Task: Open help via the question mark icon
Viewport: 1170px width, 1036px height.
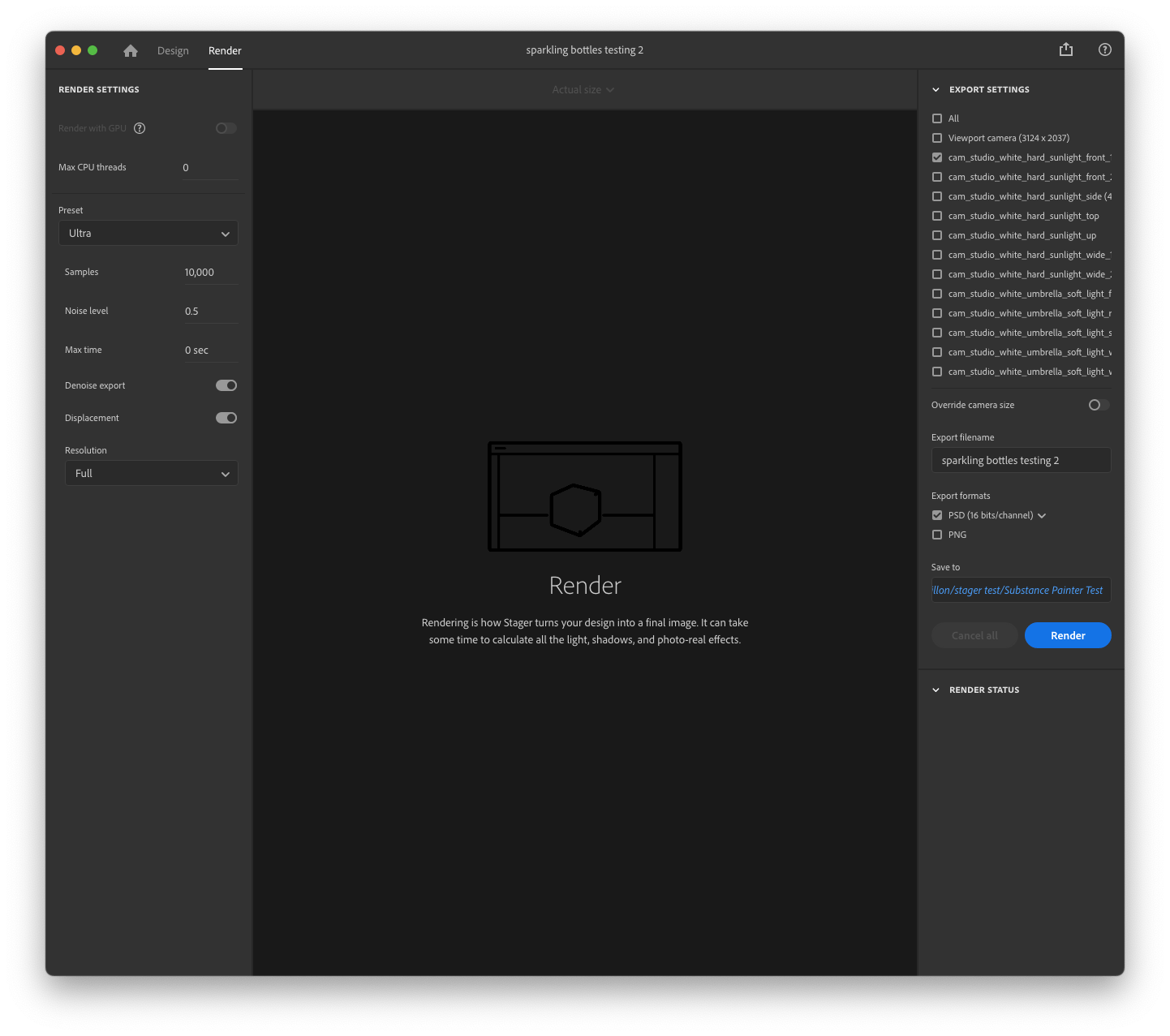Action: (x=1104, y=49)
